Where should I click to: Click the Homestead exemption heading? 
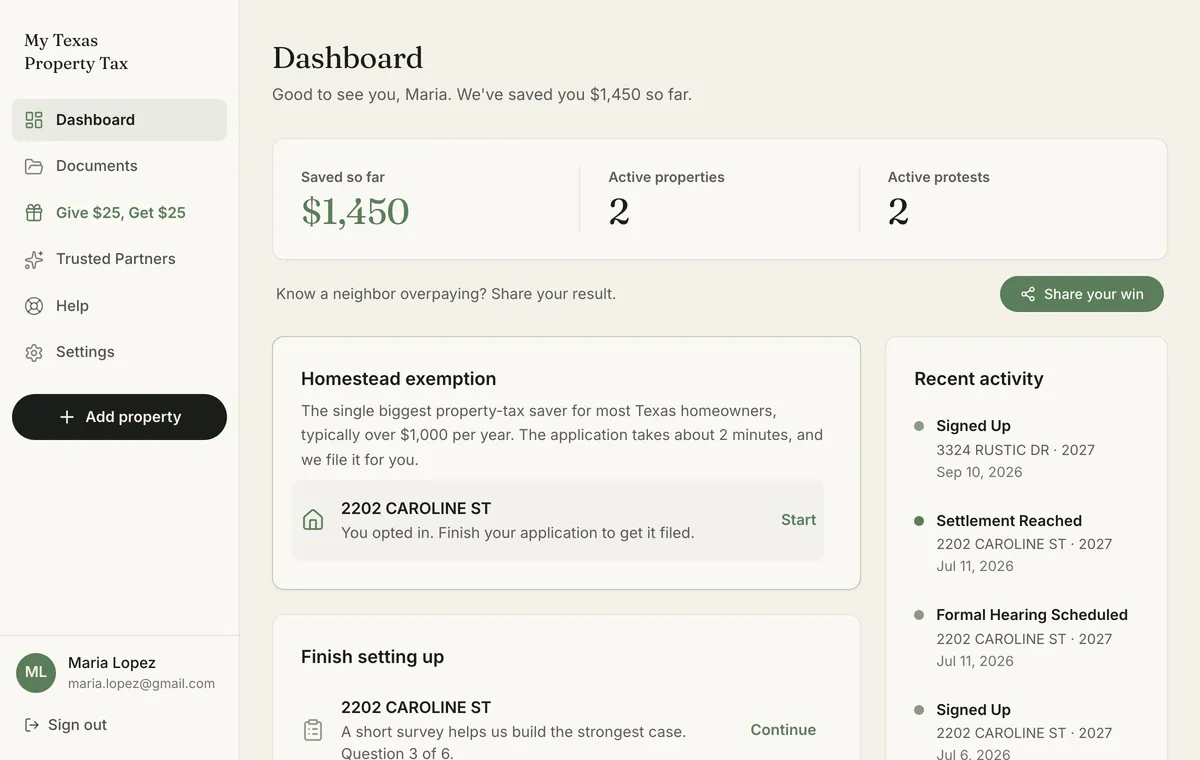point(399,379)
